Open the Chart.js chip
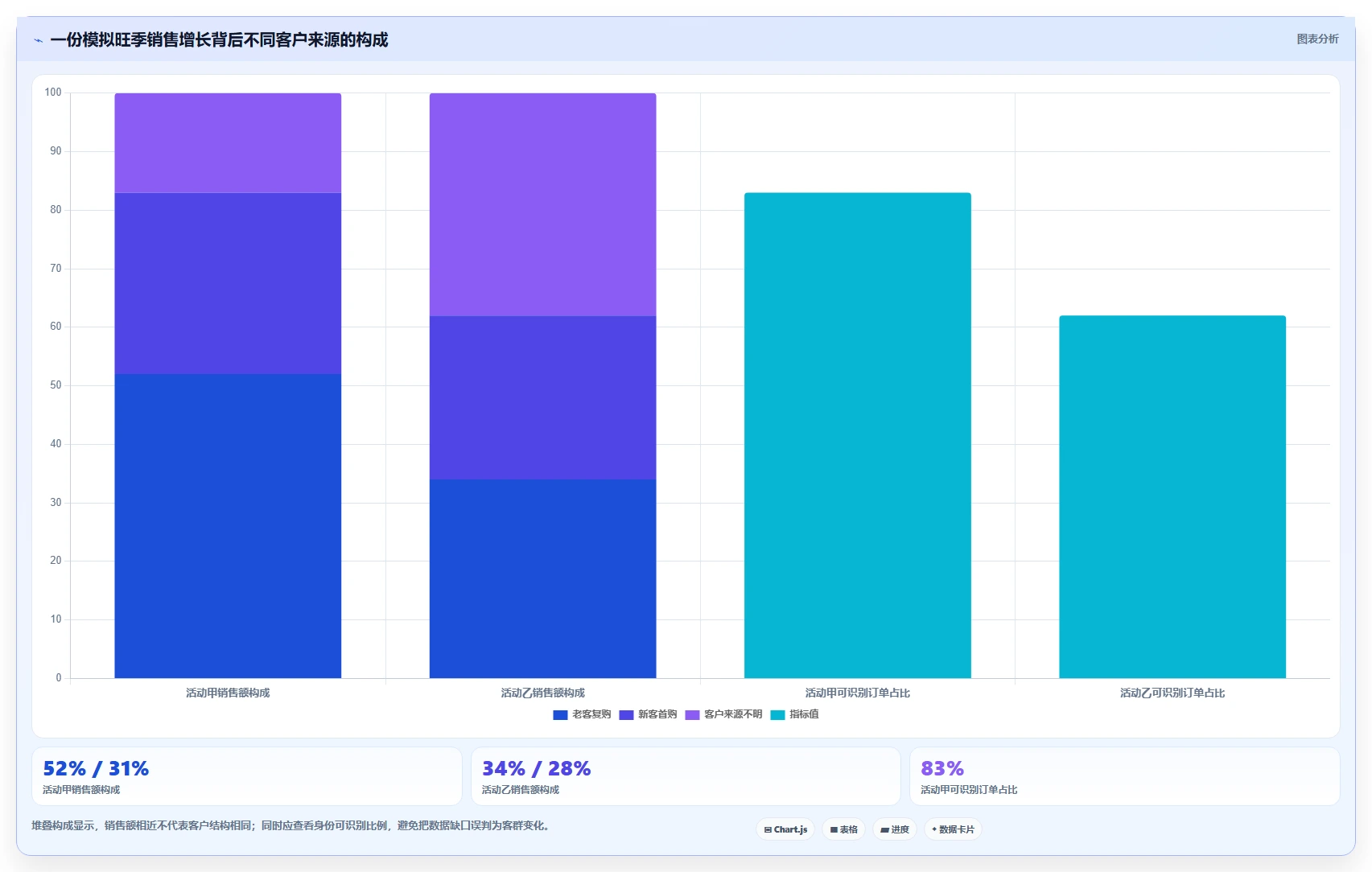 pos(785,829)
